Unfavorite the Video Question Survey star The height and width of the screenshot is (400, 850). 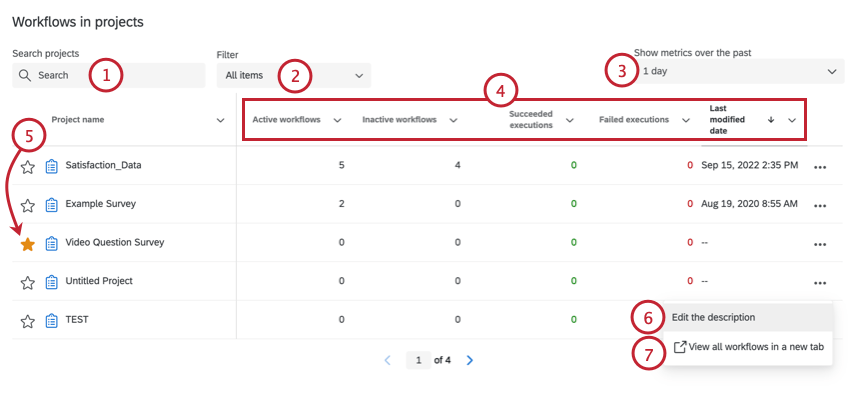tap(28, 244)
